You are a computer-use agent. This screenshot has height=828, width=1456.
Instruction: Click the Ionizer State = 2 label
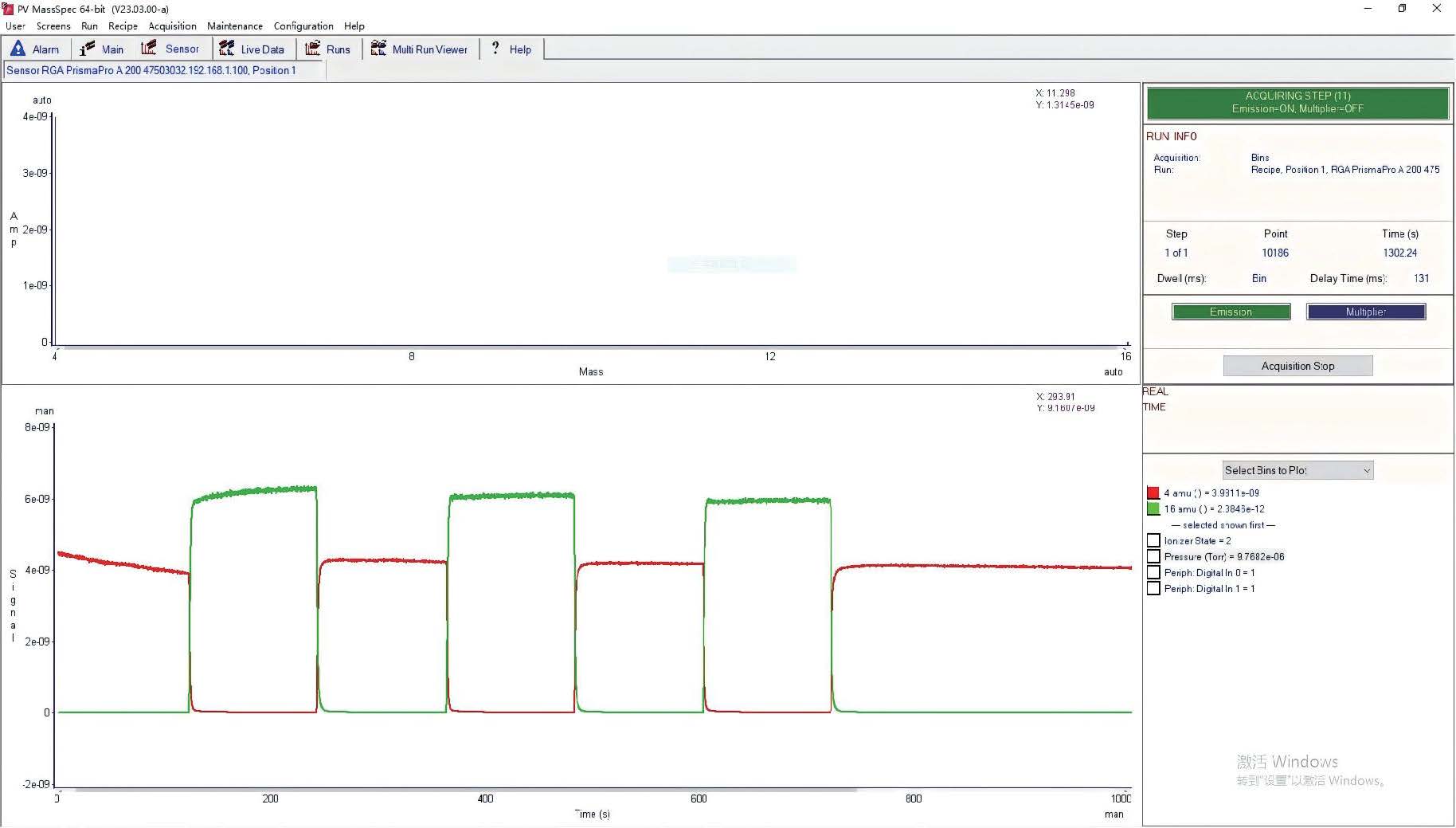[1197, 541]
